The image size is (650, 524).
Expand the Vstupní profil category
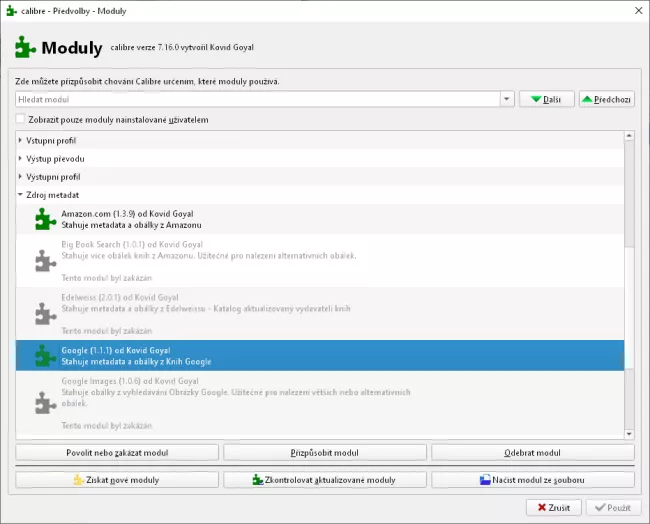coord(20,141)
